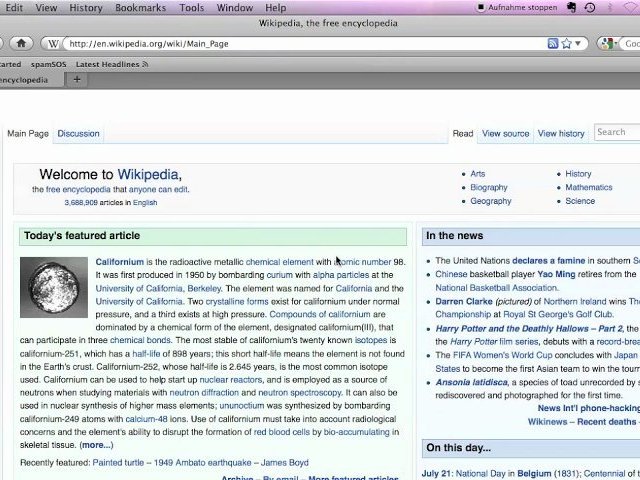Open Time Machine icon in menu bar

pos(590,8)
